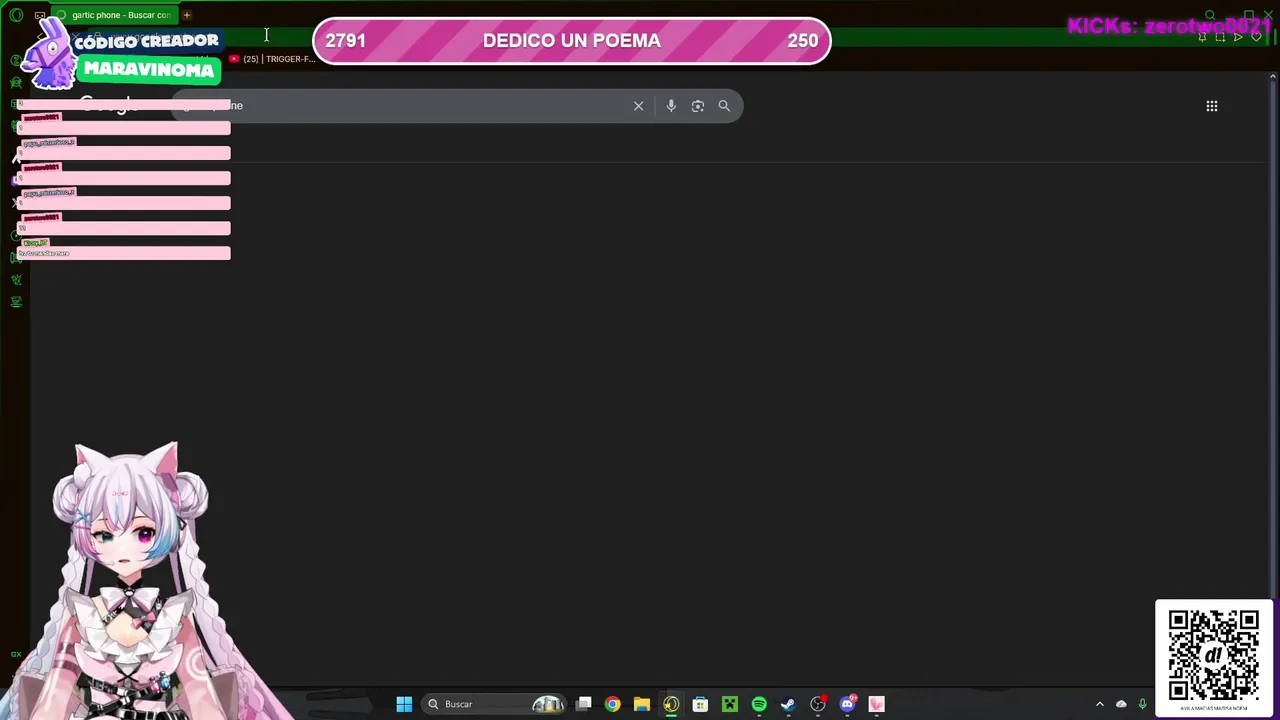Image resolution: width=1280 pixels, height=720 pixels.
Task: Open the Google apps grid
Action: click(x=1212, y=106)
